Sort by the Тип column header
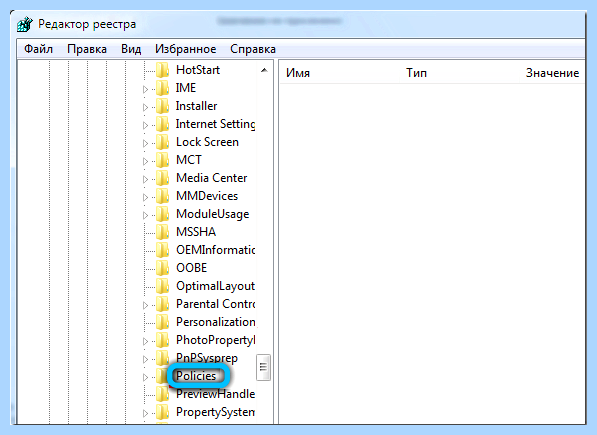This screenshot has width=597, height=435. click(417, 73)
